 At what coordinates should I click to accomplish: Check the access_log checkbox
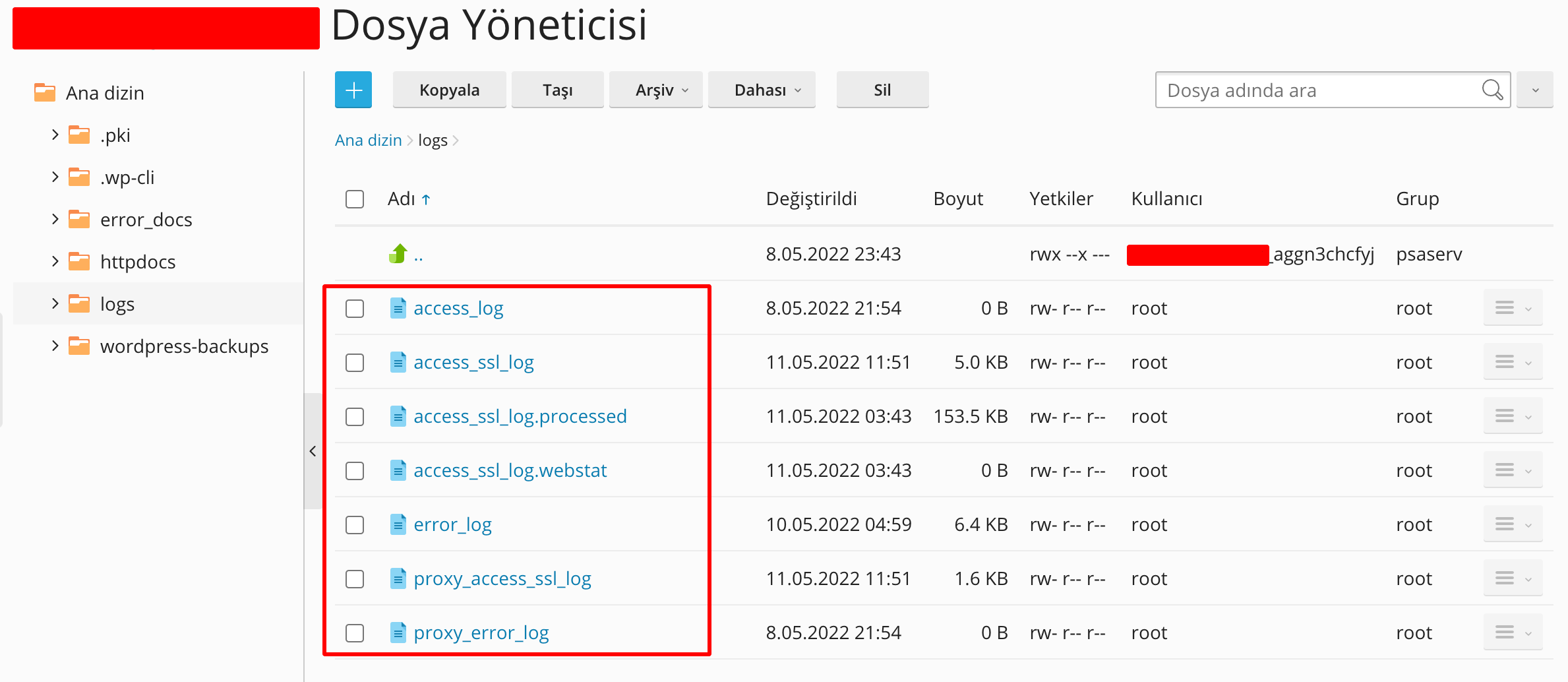[x=355, y=308]
